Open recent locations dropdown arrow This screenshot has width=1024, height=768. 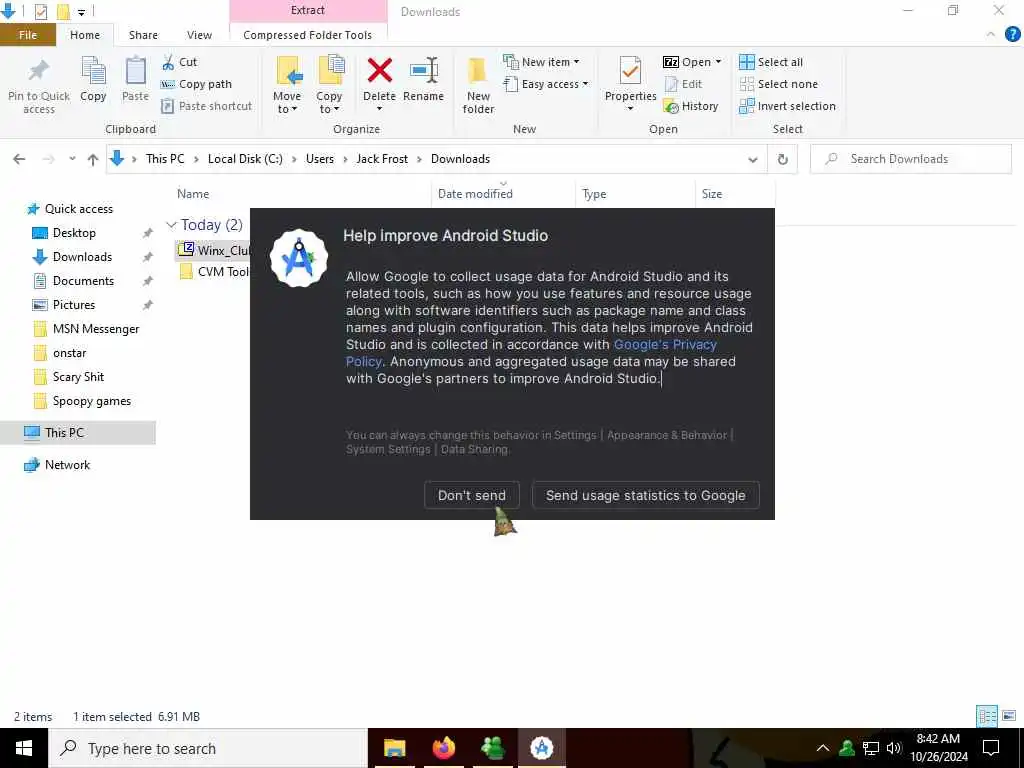click(72, 159)
